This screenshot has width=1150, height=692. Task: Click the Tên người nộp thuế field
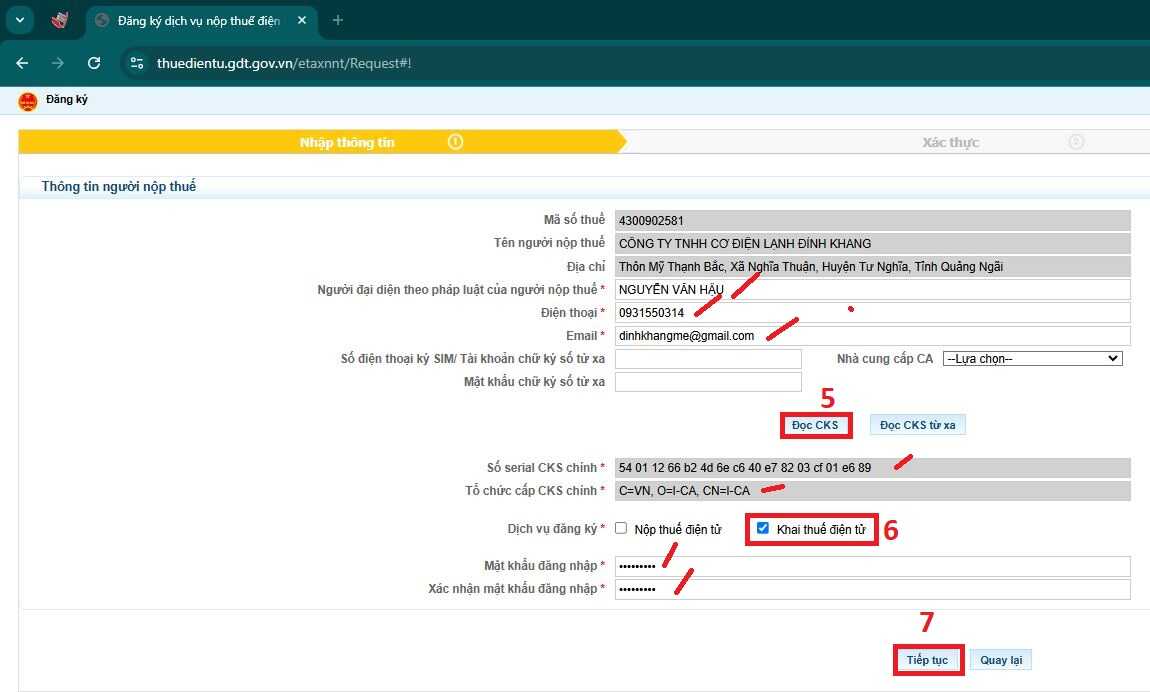[873, 243]
